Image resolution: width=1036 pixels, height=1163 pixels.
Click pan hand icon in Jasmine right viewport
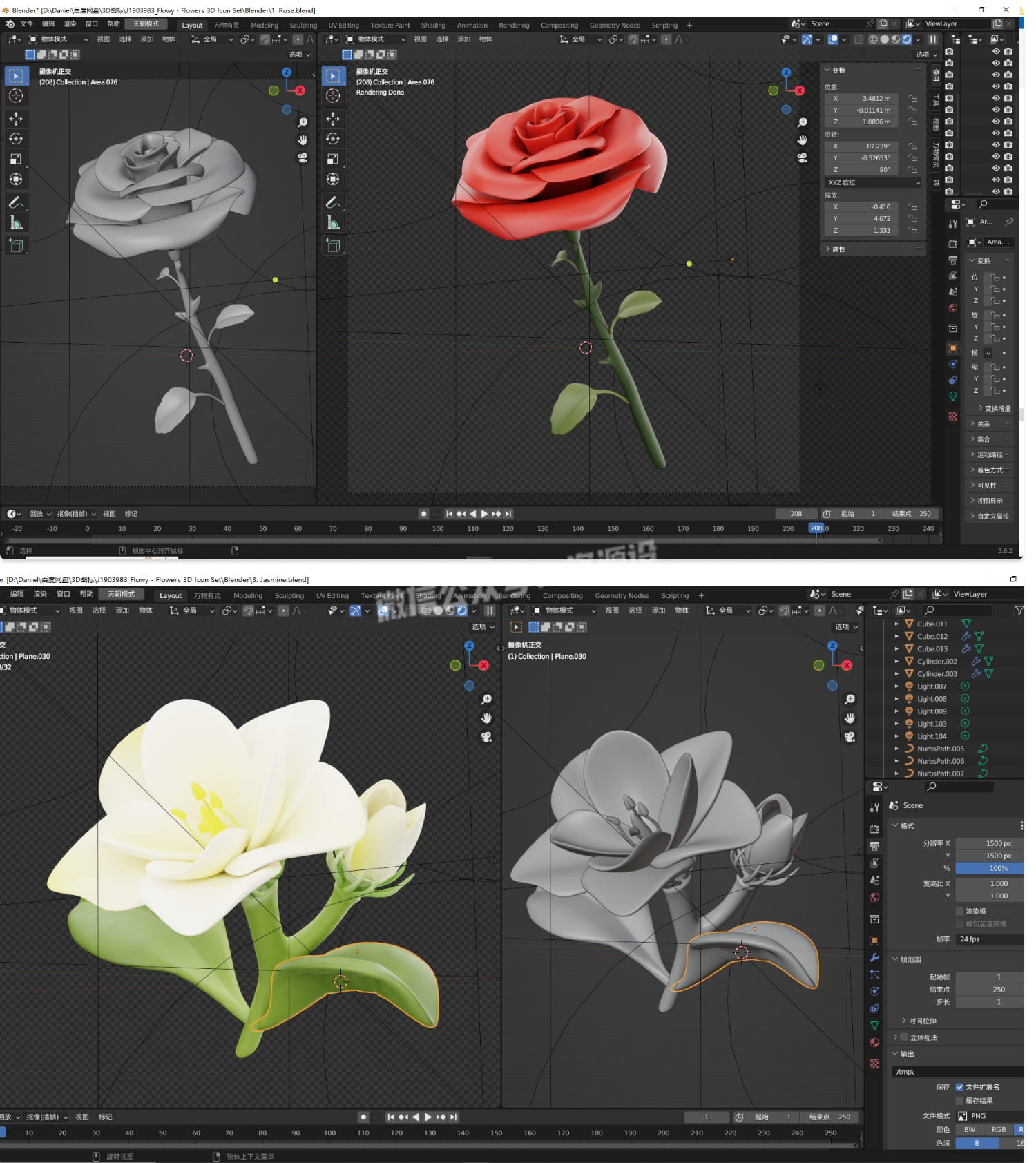(x=850, y=718)
